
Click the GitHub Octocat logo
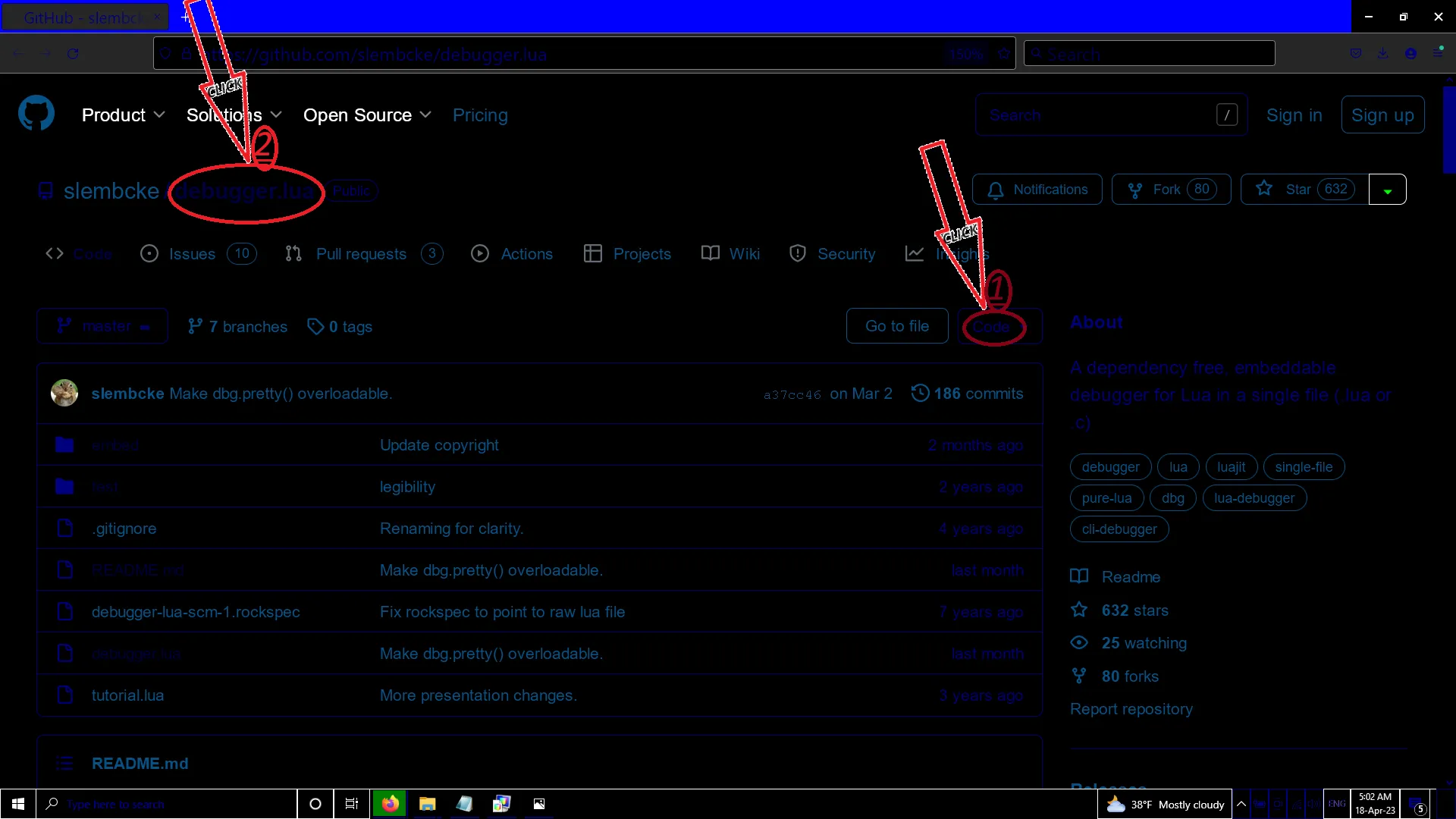click(36, 115)
